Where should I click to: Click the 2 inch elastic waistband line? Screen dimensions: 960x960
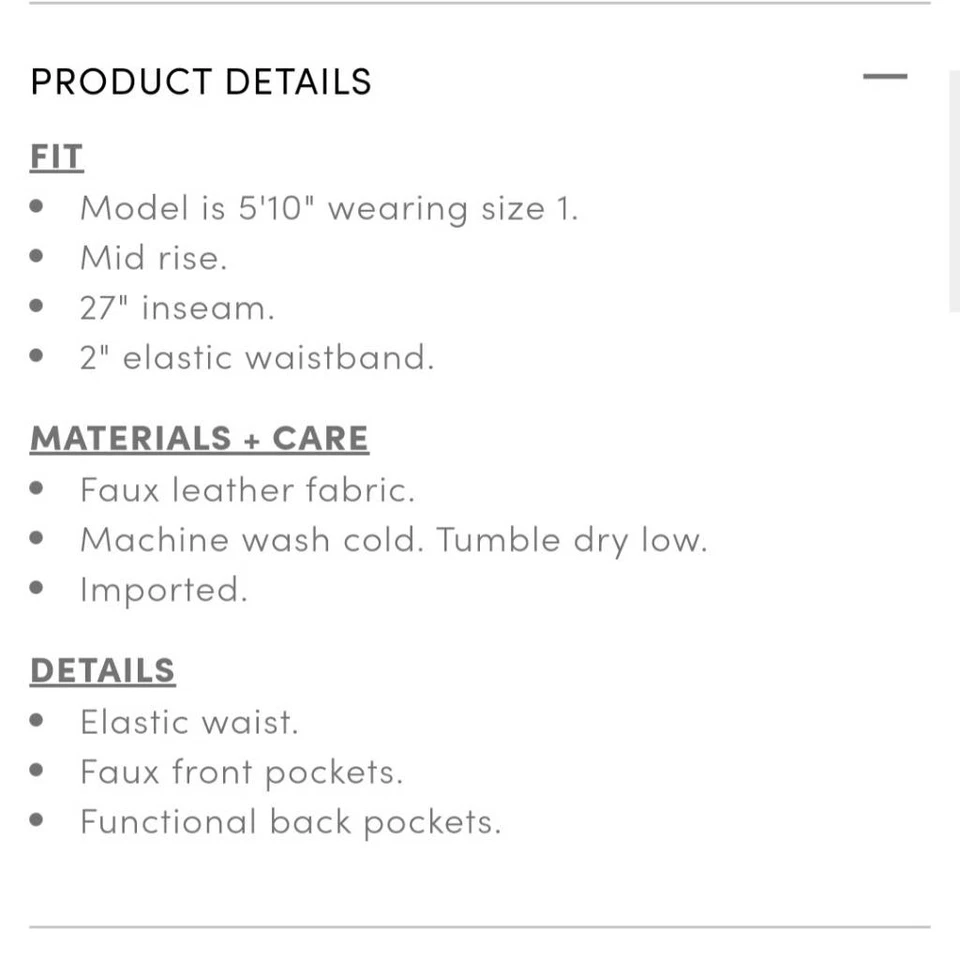point(258,356)
